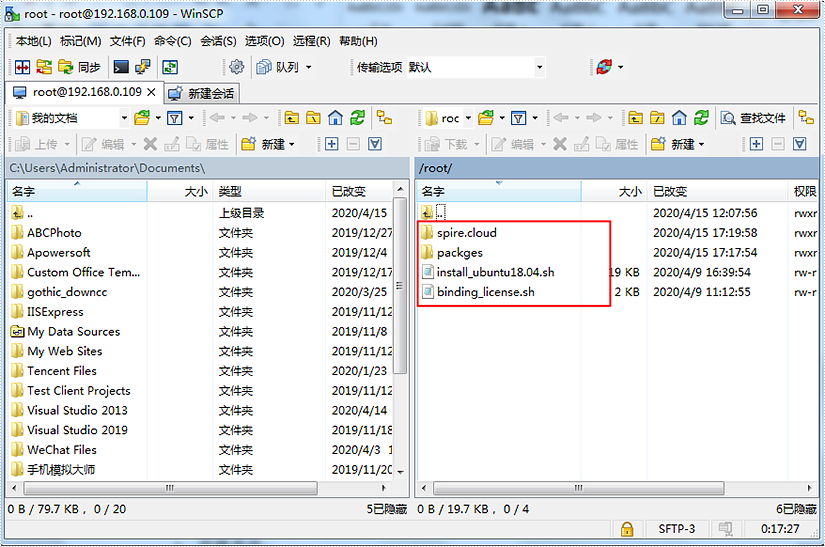
Task: Sort the remote panel by the 已改变 column
Action: click(718, 191)
